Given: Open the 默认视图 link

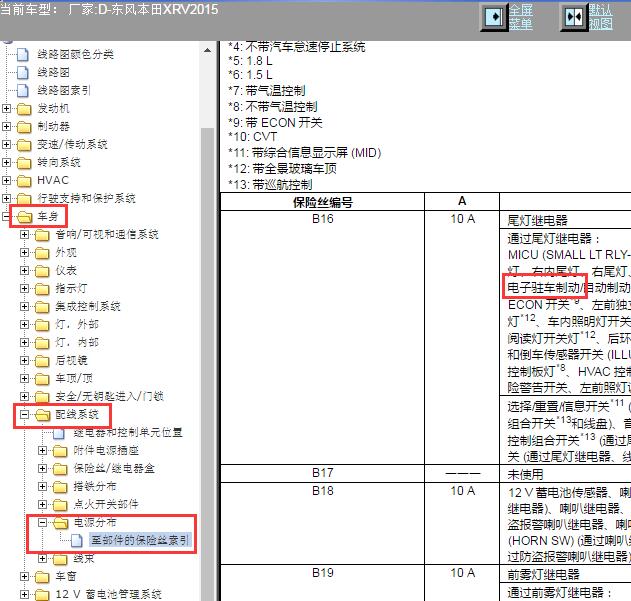Looking at the screenshot, I should (600, 17).
